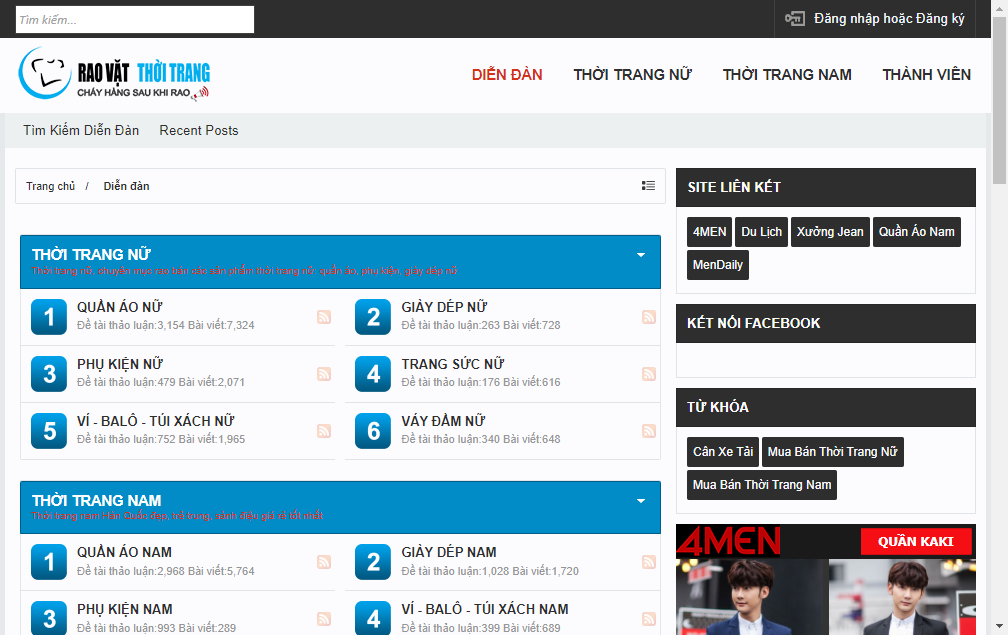Click the Rao Vặt Thời Trang logo
Viewport: 1008px width, 635px height.
coord(114,74)
